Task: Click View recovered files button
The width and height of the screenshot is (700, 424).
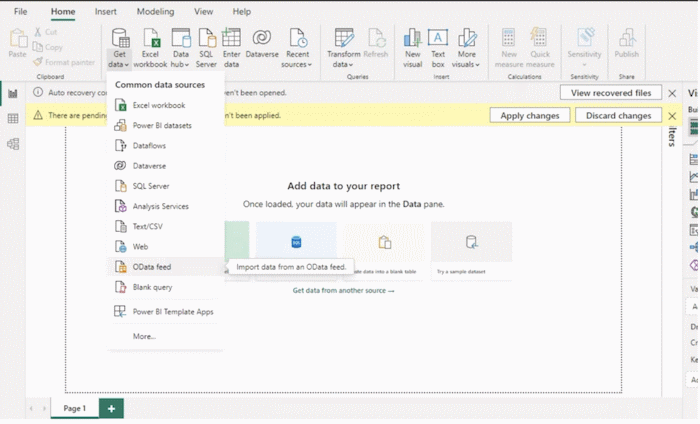Action: coord(611,93)
